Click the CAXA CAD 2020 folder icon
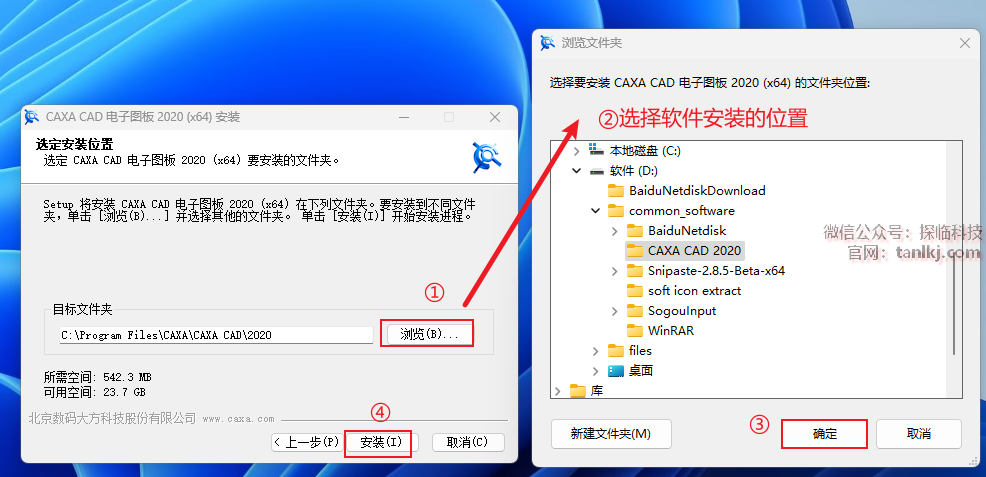The width and height of the screenshot is (986, 477). [635, 251]
